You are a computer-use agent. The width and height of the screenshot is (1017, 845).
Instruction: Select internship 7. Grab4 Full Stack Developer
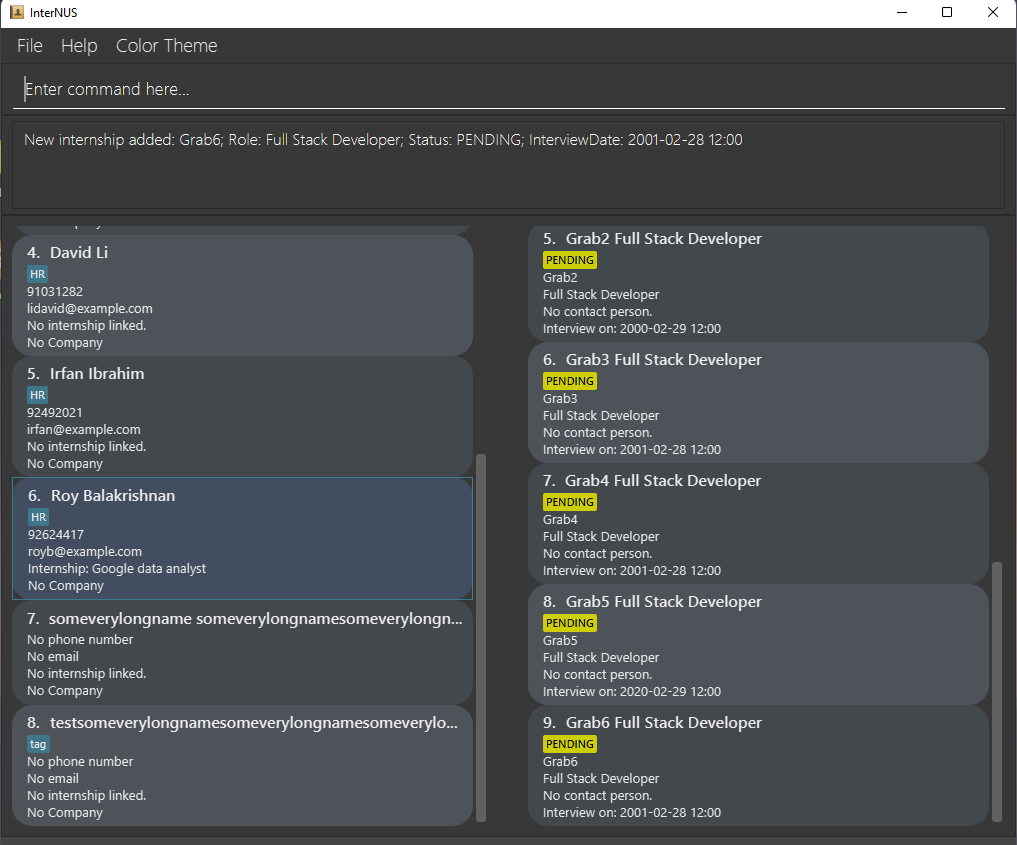[x=758, y=523]
